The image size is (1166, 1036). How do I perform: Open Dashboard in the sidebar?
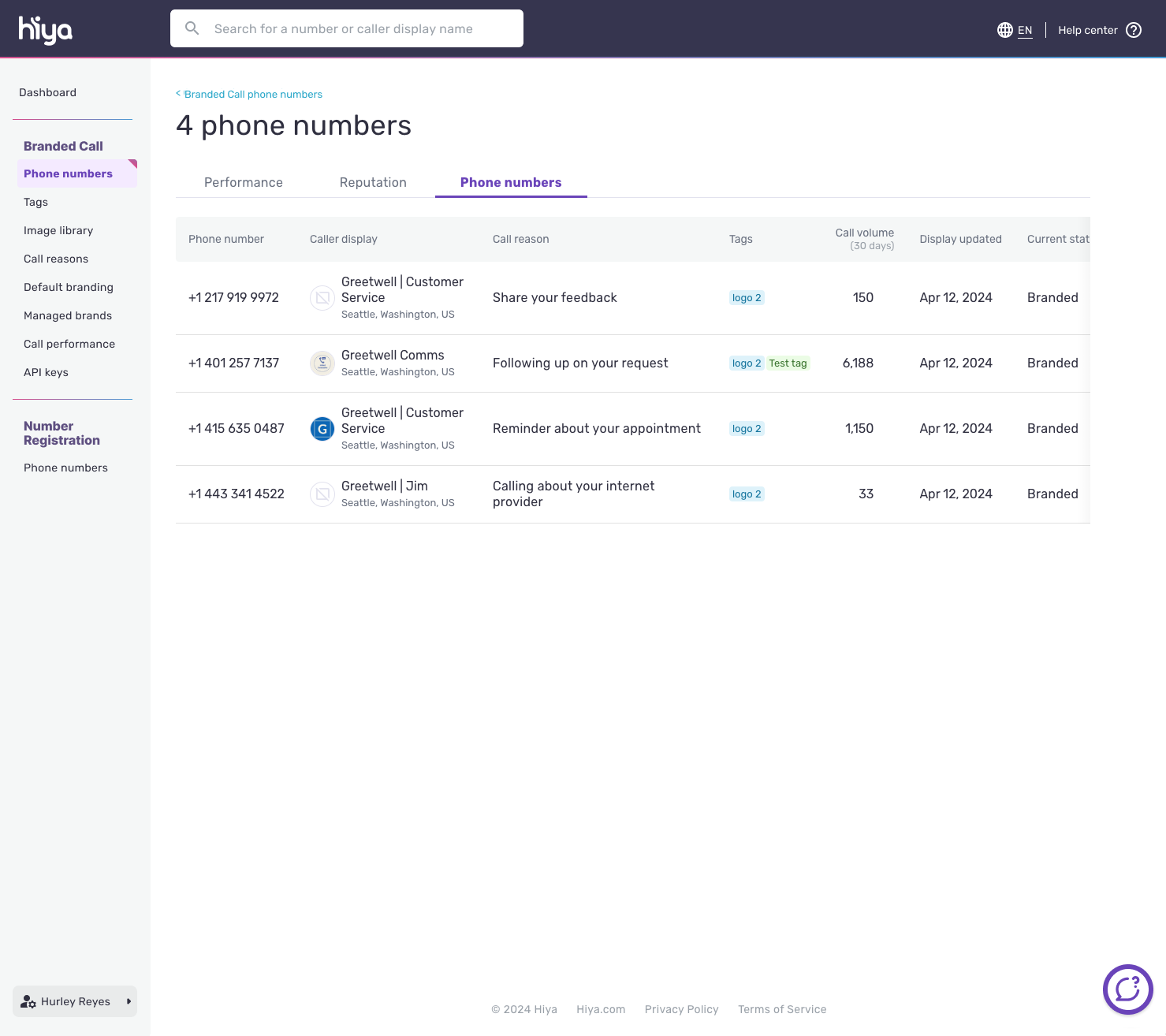click(x=47, y=92)
